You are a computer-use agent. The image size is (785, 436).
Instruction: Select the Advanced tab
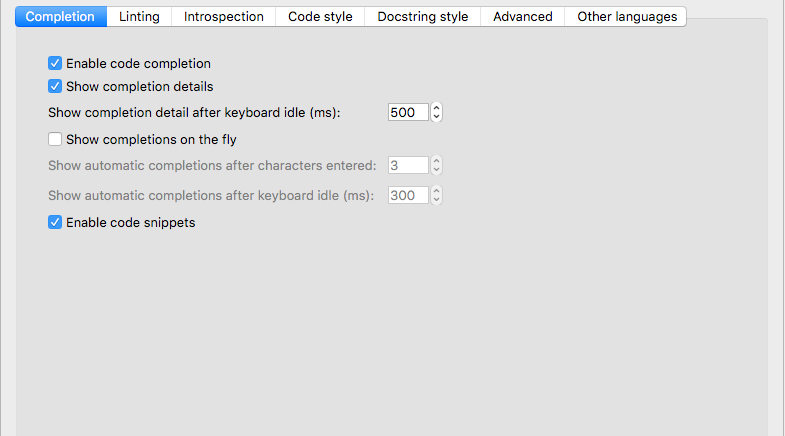(523, 17)
